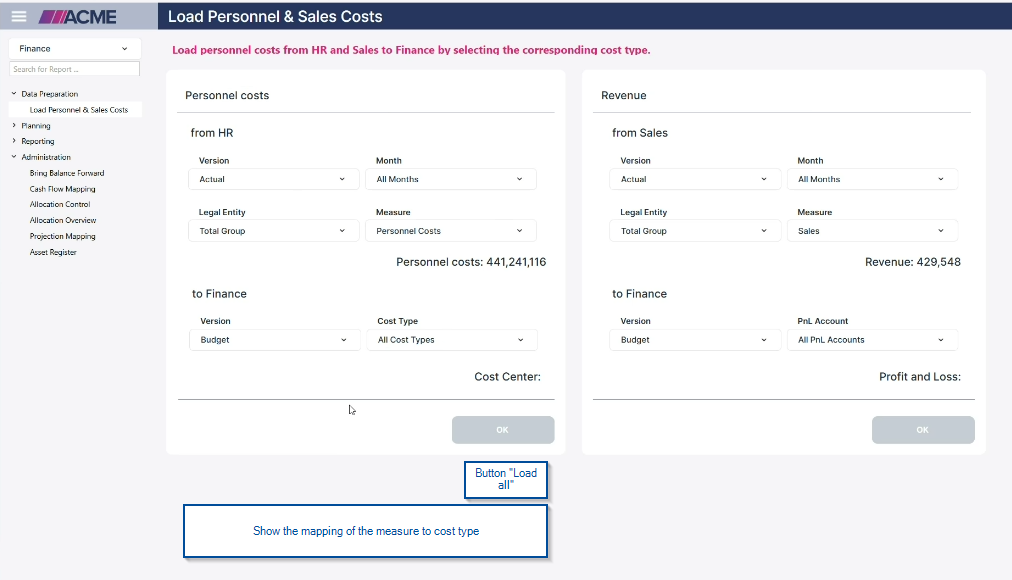
Task: Select Load Personnel & Sales Costs item
Action: point(79,110)
